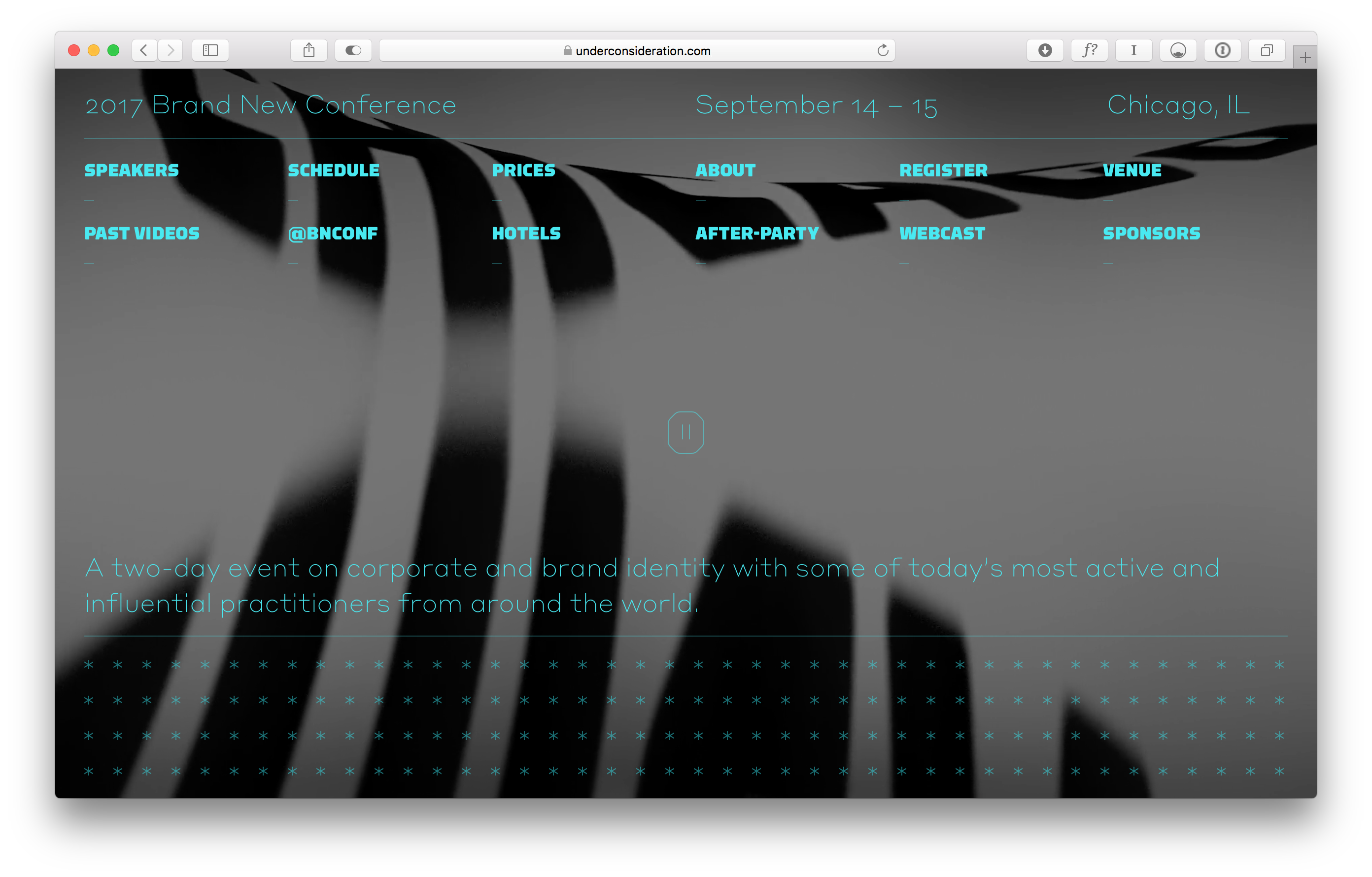Go to the SCHEDULE section
Screen dimensions: 1372x877
click(x=333, y=170)
